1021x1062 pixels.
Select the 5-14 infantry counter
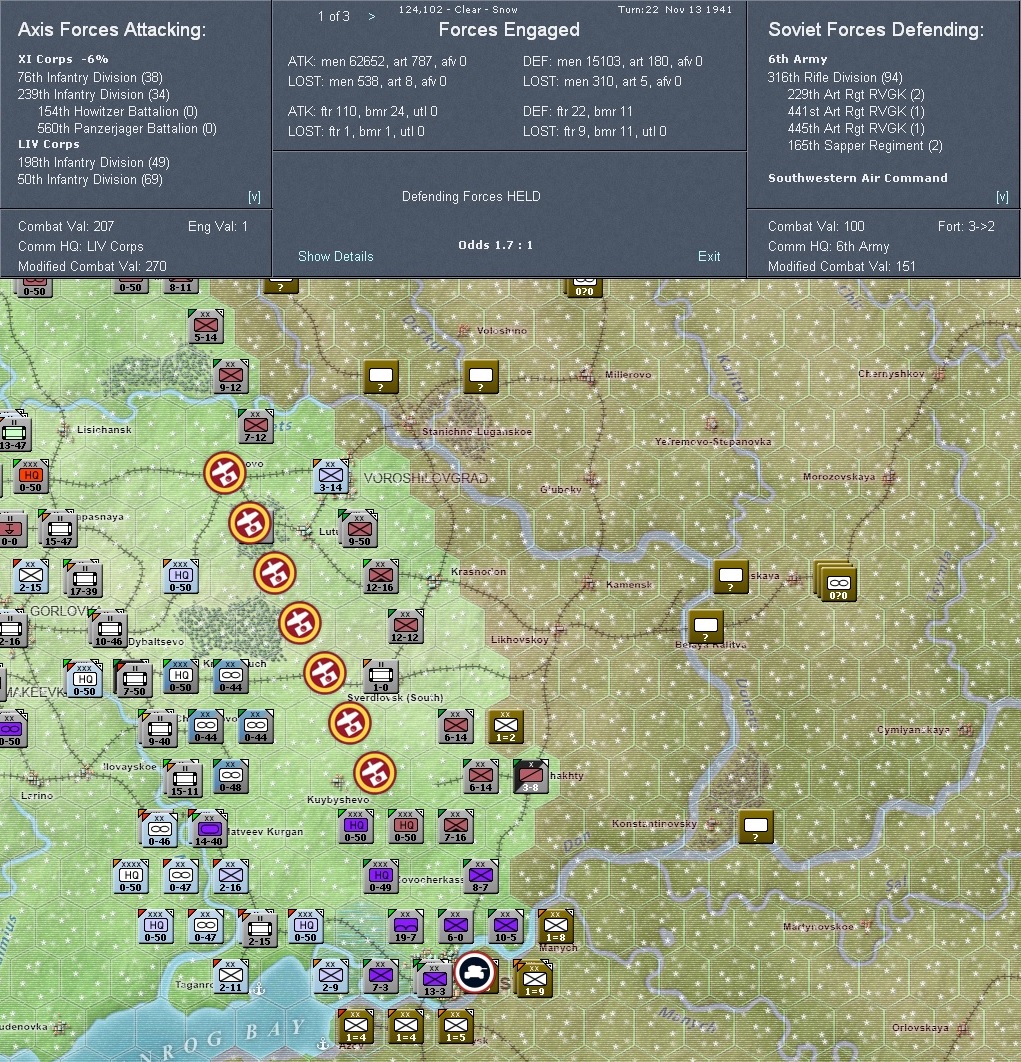206,326
